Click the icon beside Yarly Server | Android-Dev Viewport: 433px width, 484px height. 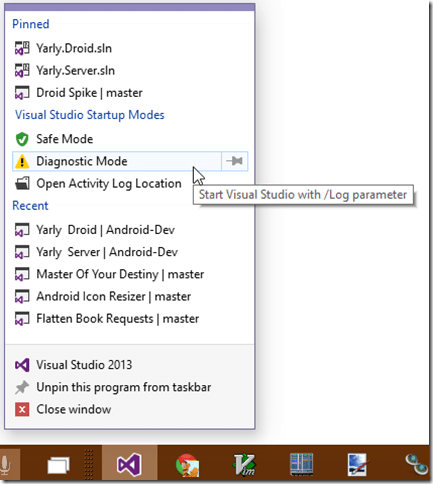22,252
